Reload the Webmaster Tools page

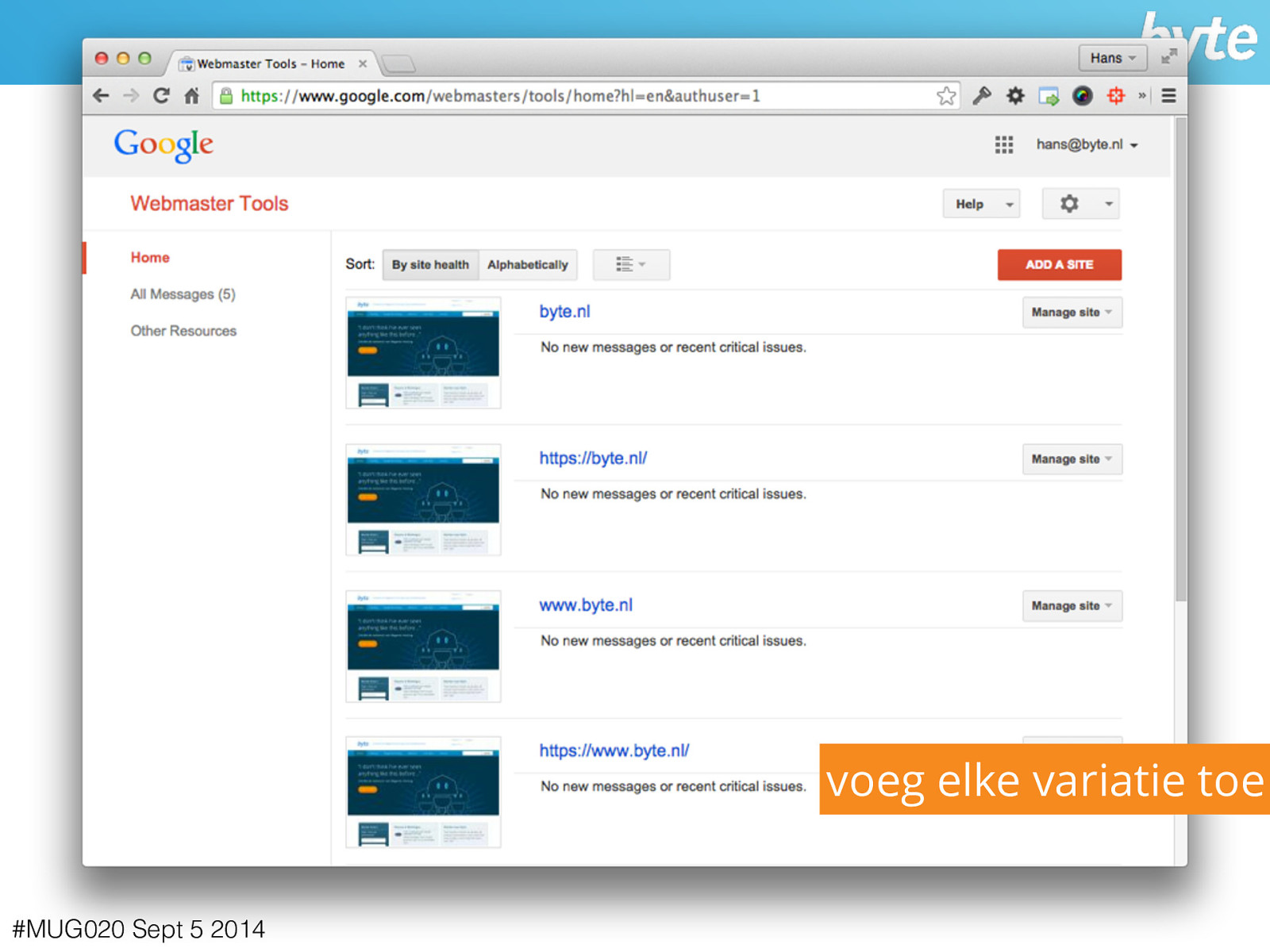point(161,96)
